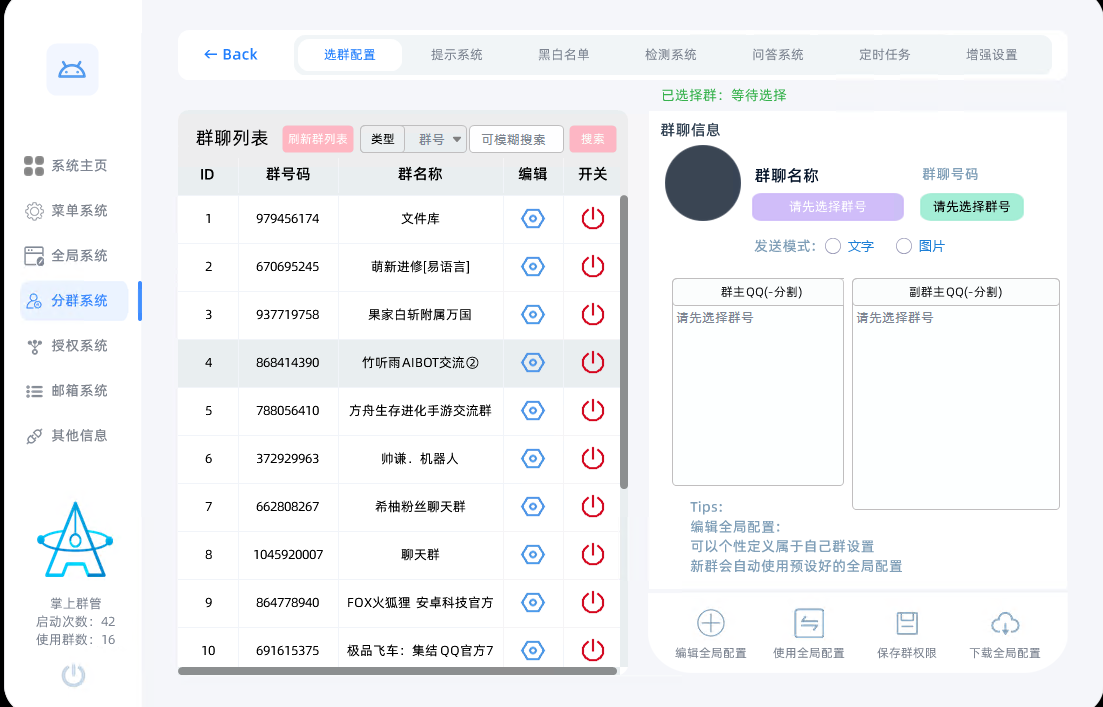Click the robot logo icon in sidebar
The image size is (1103, 707).
(x=72, y=68)
